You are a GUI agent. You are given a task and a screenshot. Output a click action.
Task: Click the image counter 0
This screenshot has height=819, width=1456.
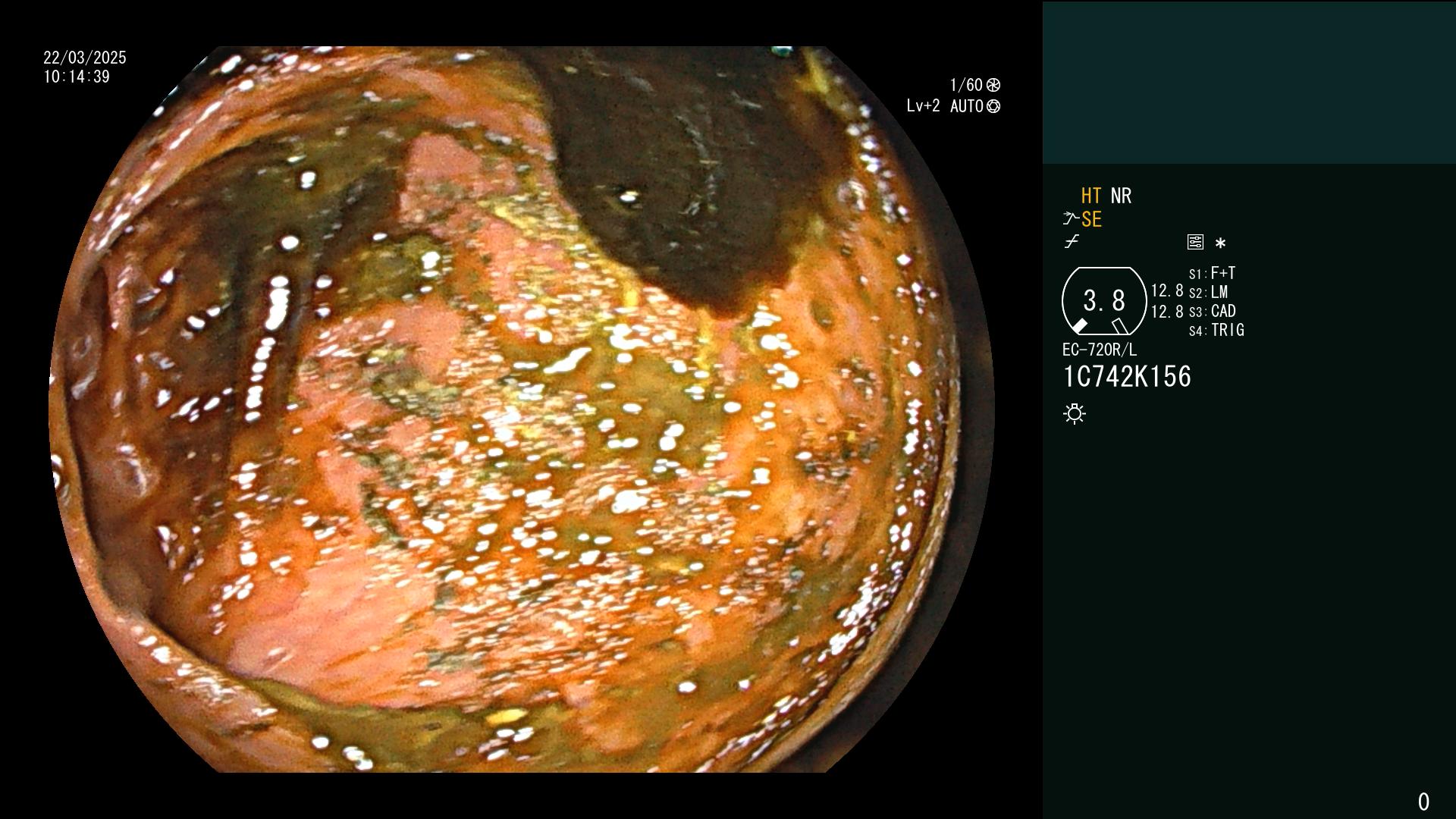coord(1423,802)
